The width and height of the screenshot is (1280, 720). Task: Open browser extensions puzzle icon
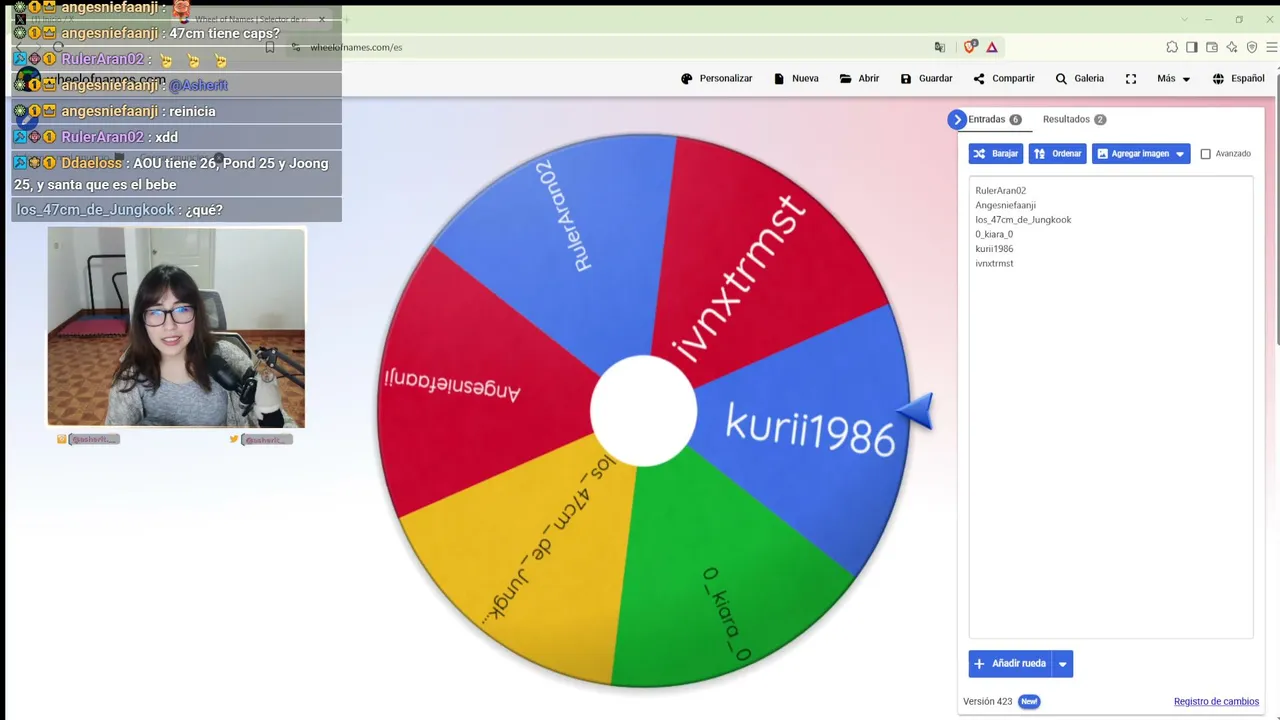tap(1172, 47)
